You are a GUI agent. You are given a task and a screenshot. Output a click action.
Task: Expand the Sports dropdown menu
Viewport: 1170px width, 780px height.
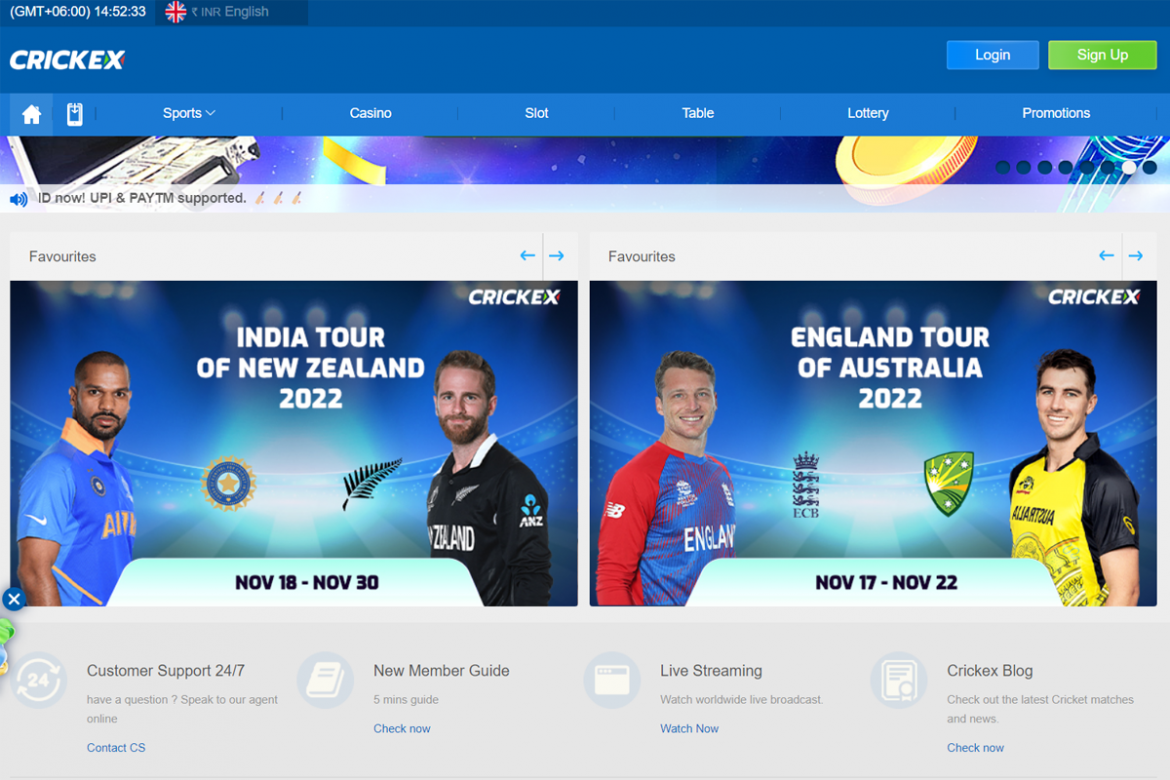tap(189, 113)
